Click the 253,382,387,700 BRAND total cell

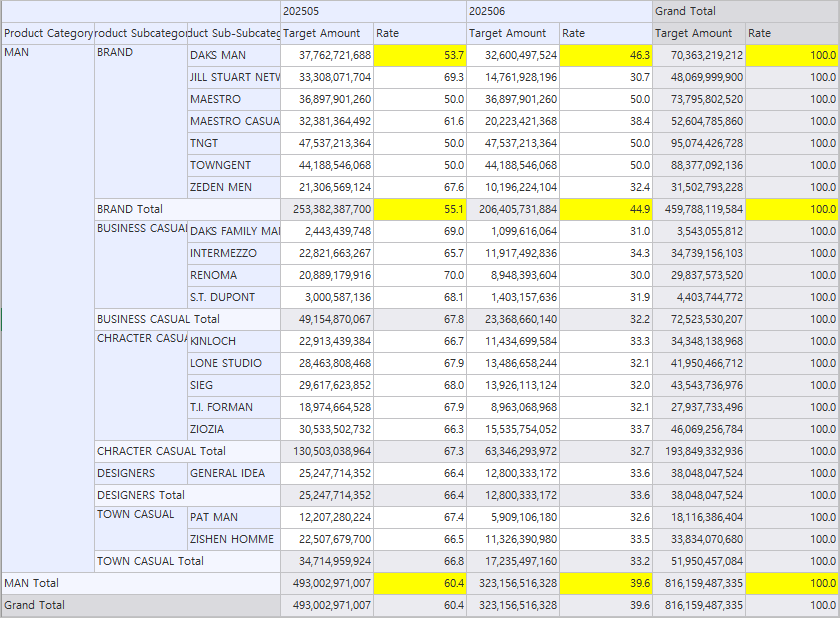327,209
